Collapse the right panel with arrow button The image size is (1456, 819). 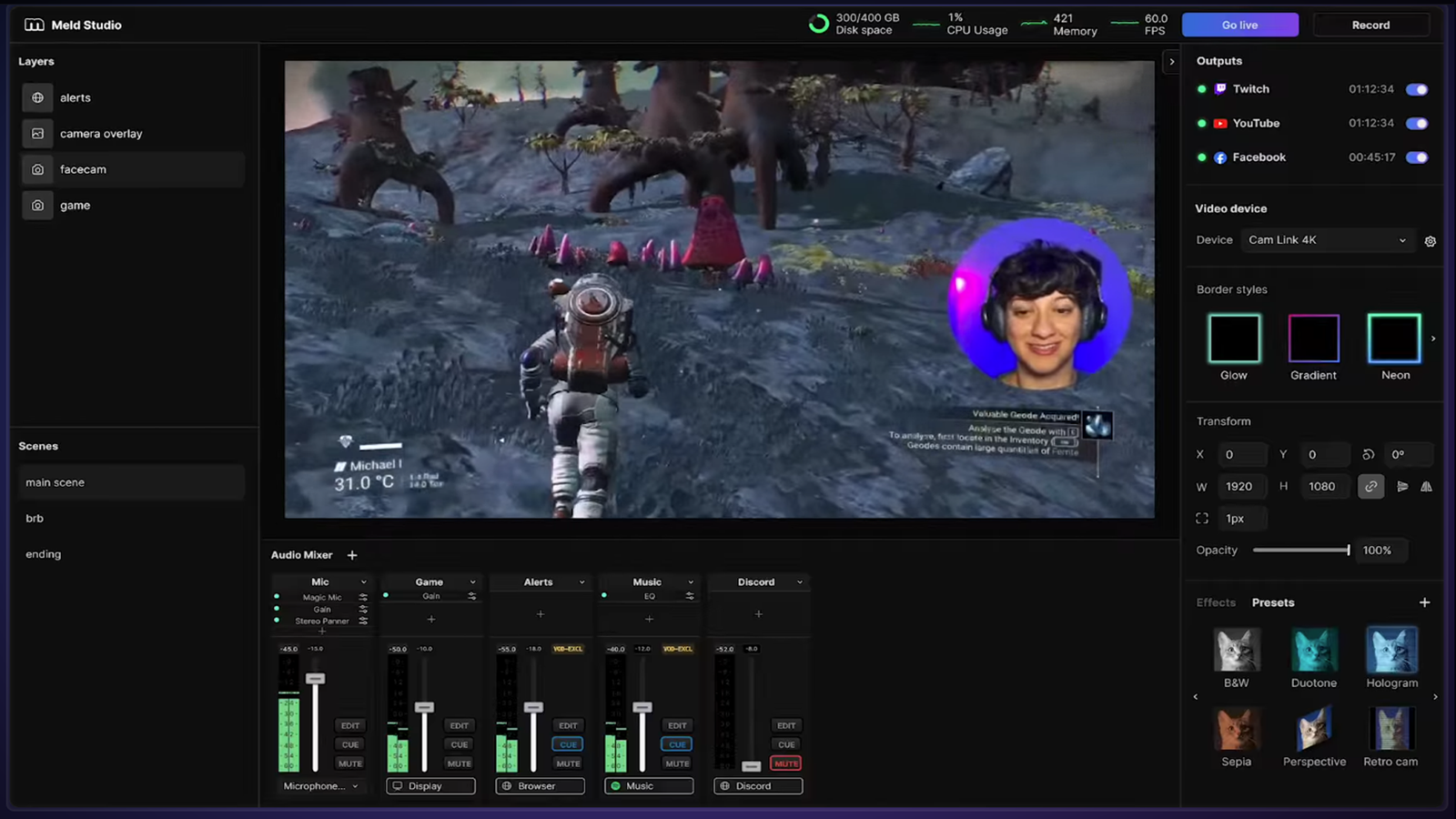[1171, 62]
